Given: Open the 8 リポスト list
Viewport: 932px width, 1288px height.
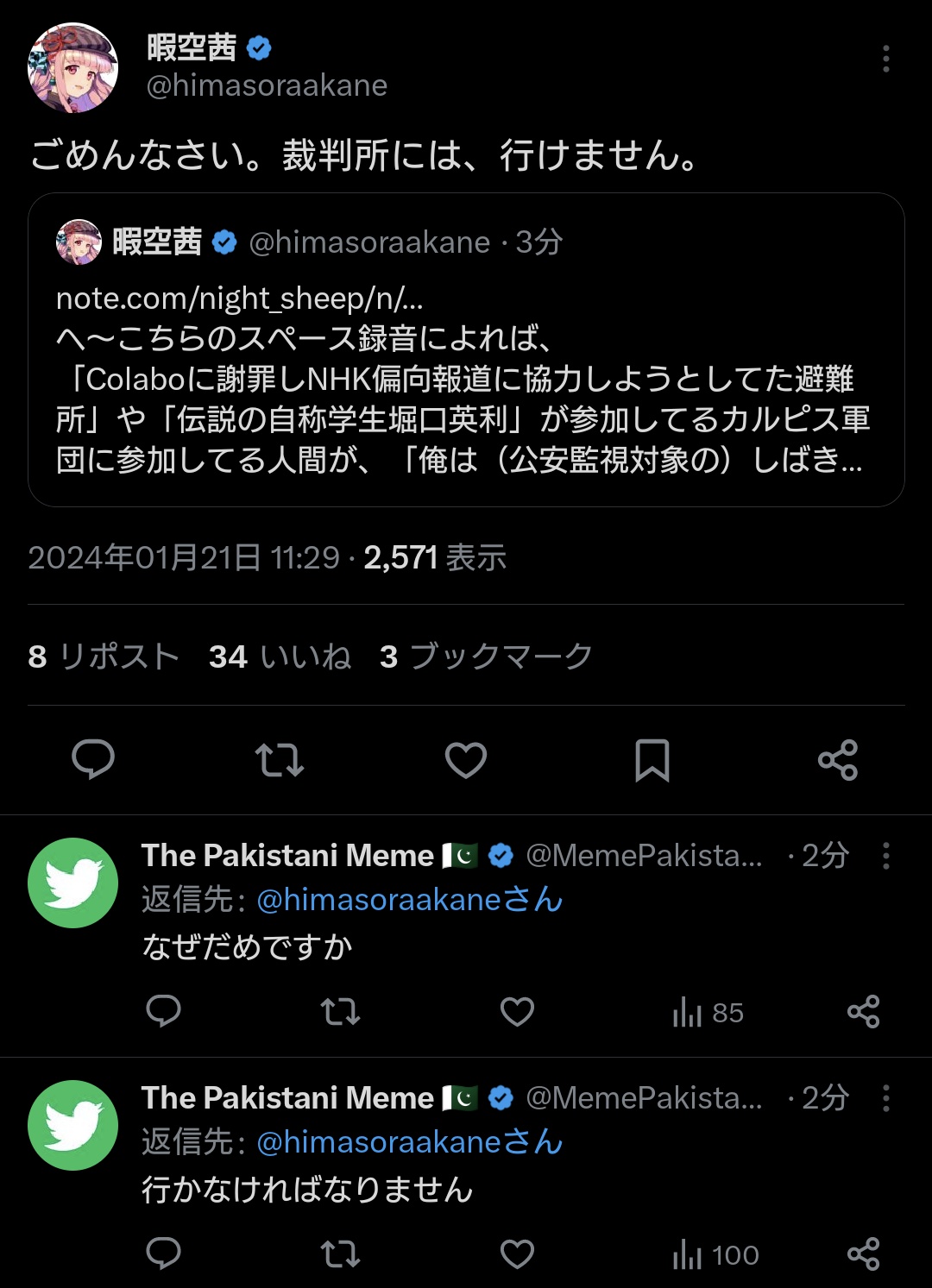Looking at the screenshot, I should point(104,657).
